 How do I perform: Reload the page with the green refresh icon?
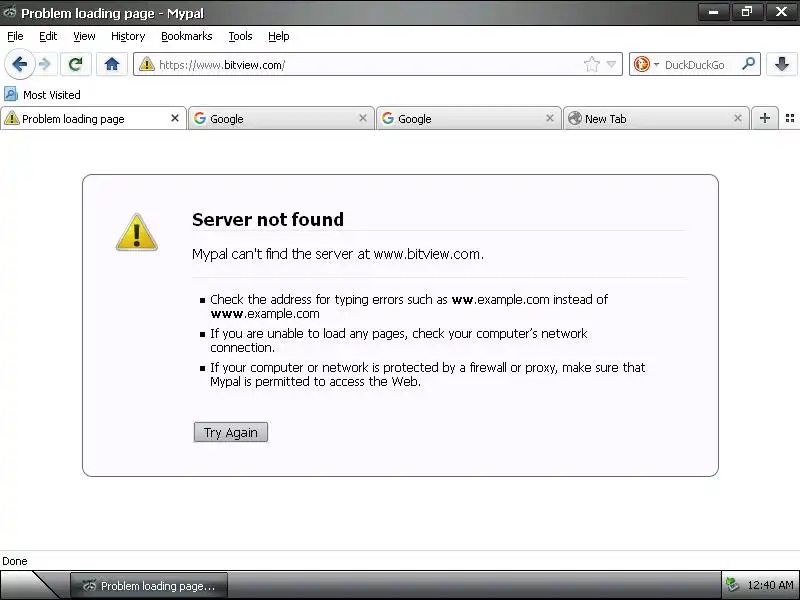tap(76, 64)
